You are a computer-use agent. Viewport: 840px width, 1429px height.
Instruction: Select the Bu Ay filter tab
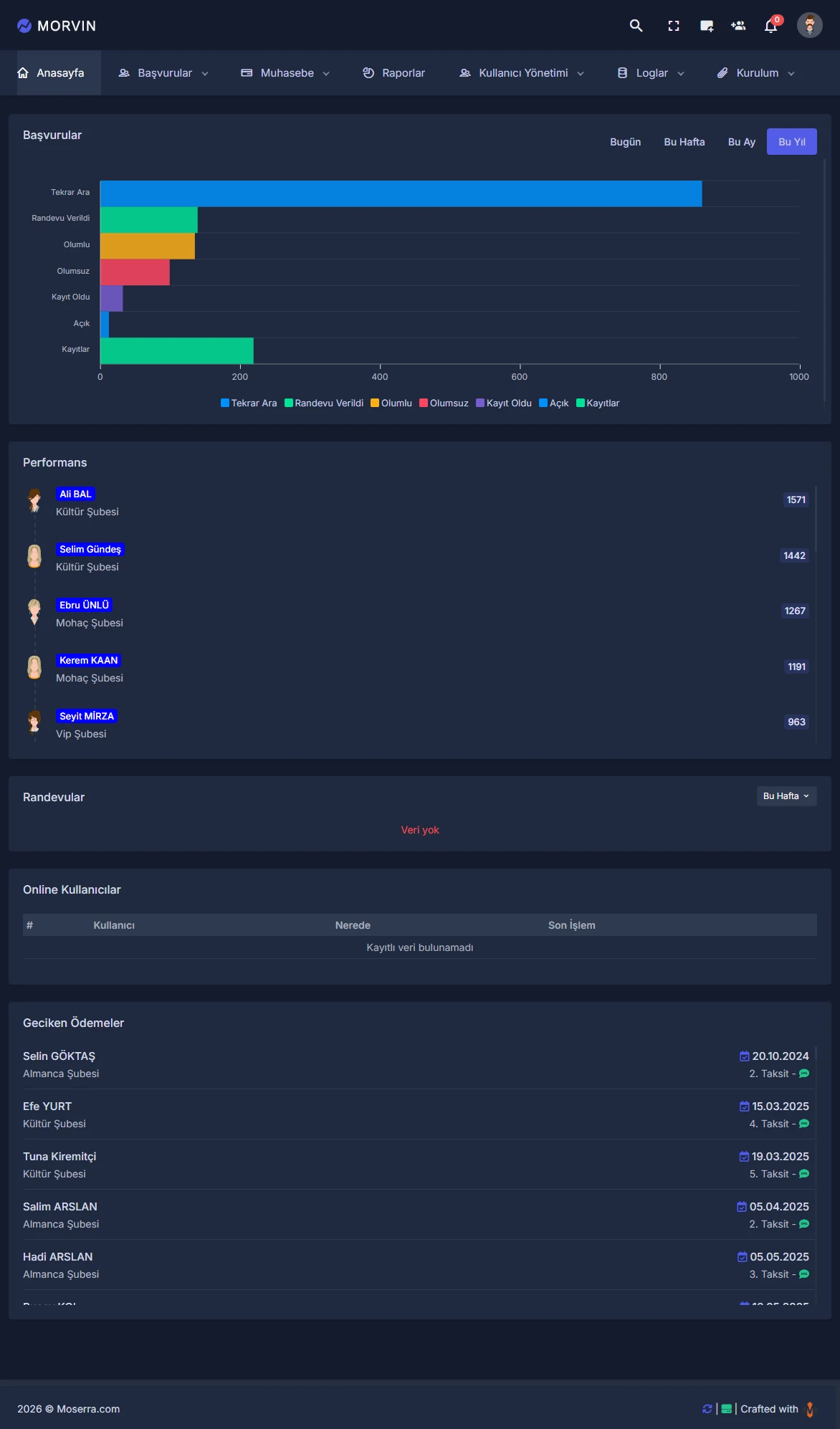point(742,142)
